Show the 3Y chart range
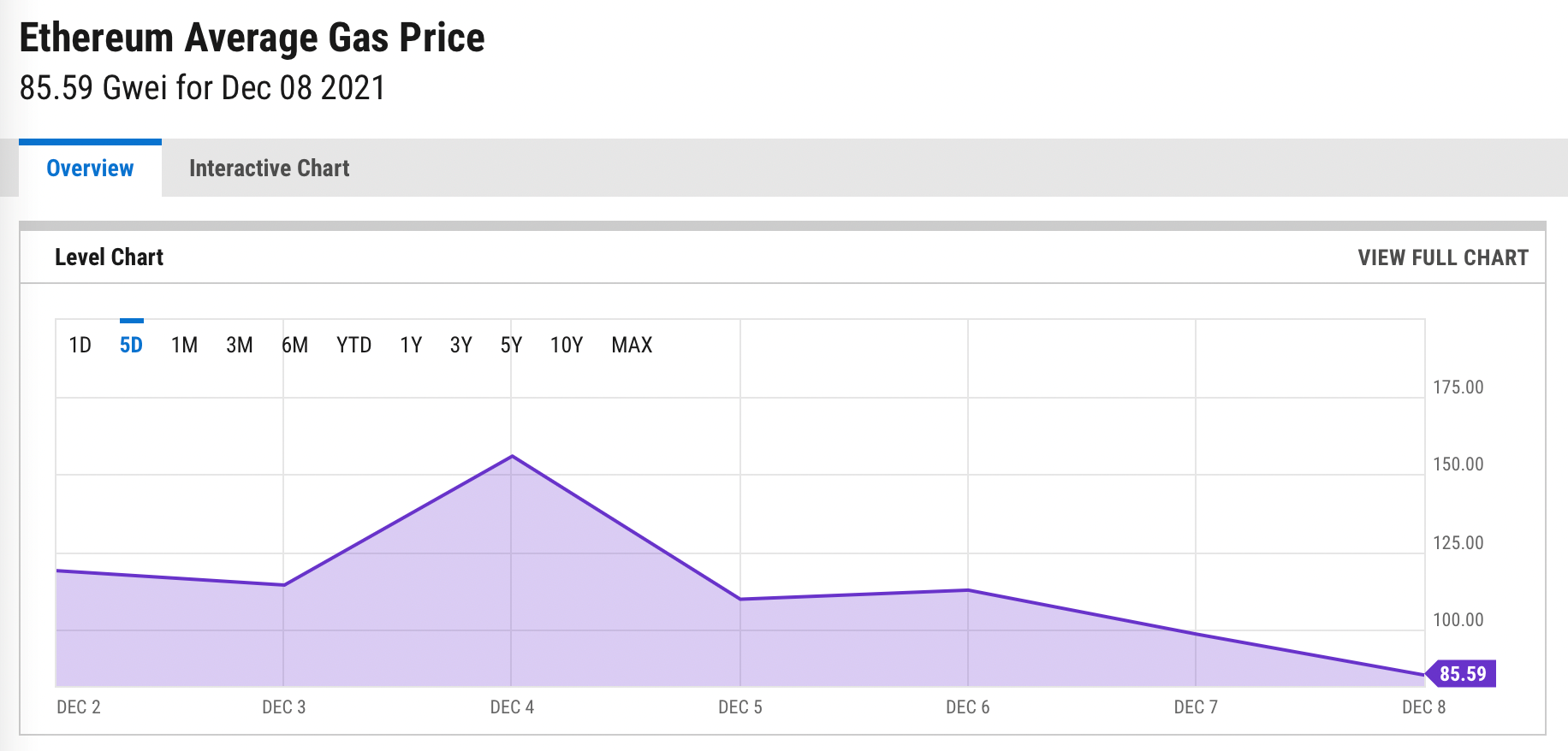 tap(461, 345)
